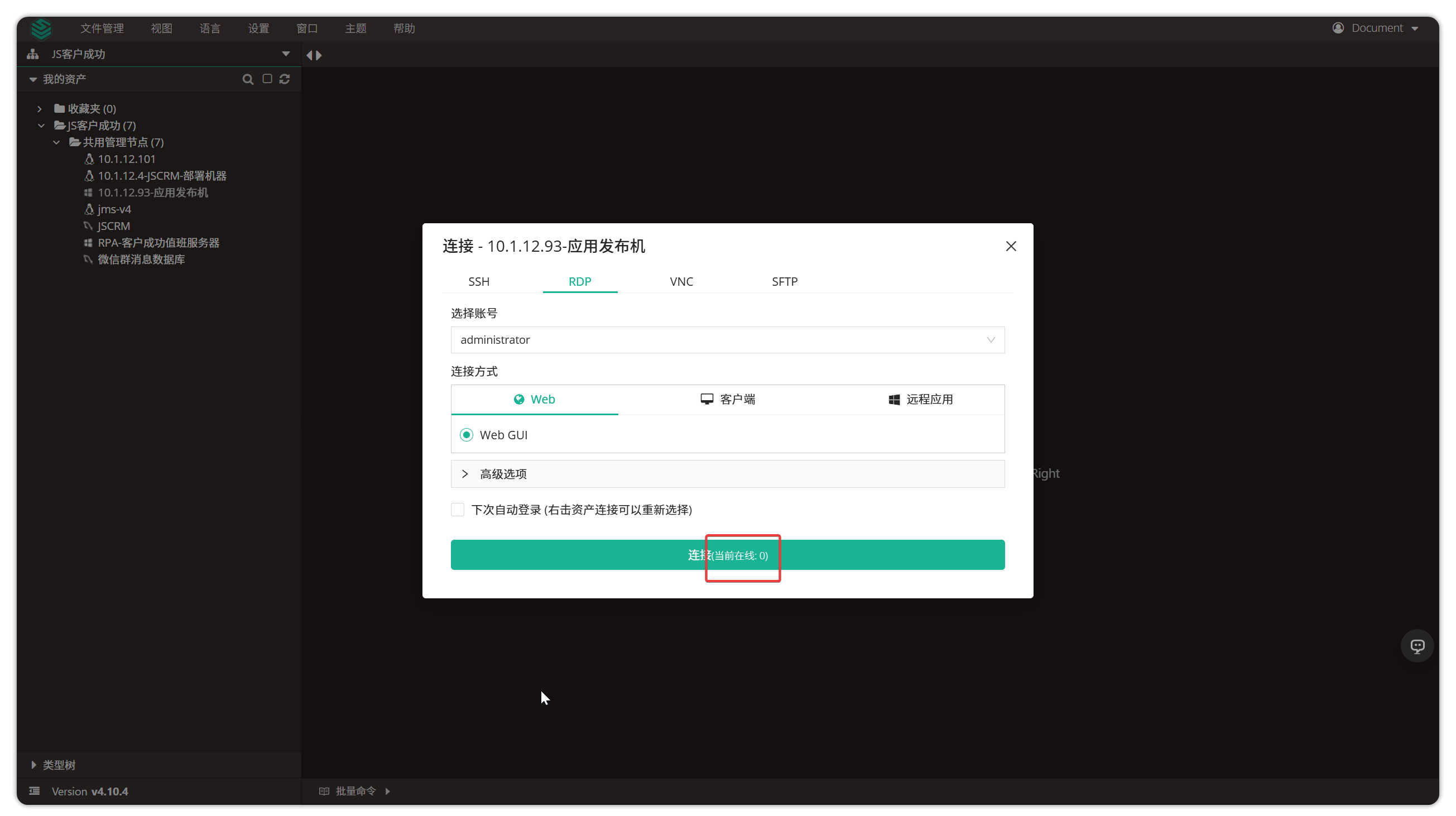Image resolution: width=1456 pixels, height=816 pixels.
Task: Select the Web connection method
Action: 535,400
